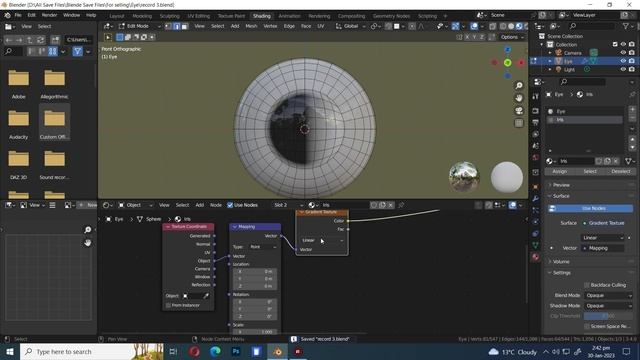Click the green Y axis gizmo ball

pos(507,63)
